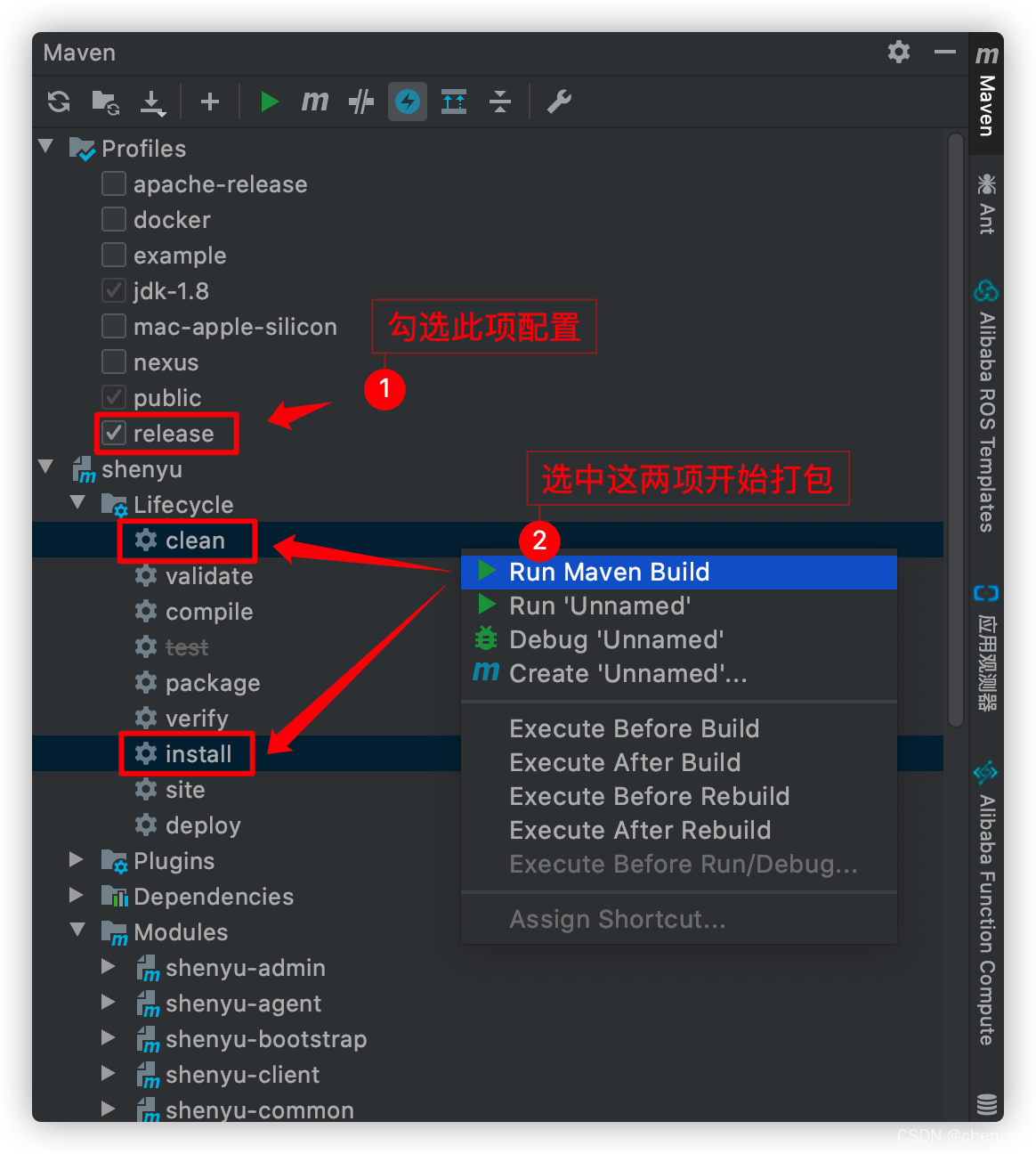1036x1154 pixels.
Task: Check docker profile checkbox
Action: [x=114, y=219]
